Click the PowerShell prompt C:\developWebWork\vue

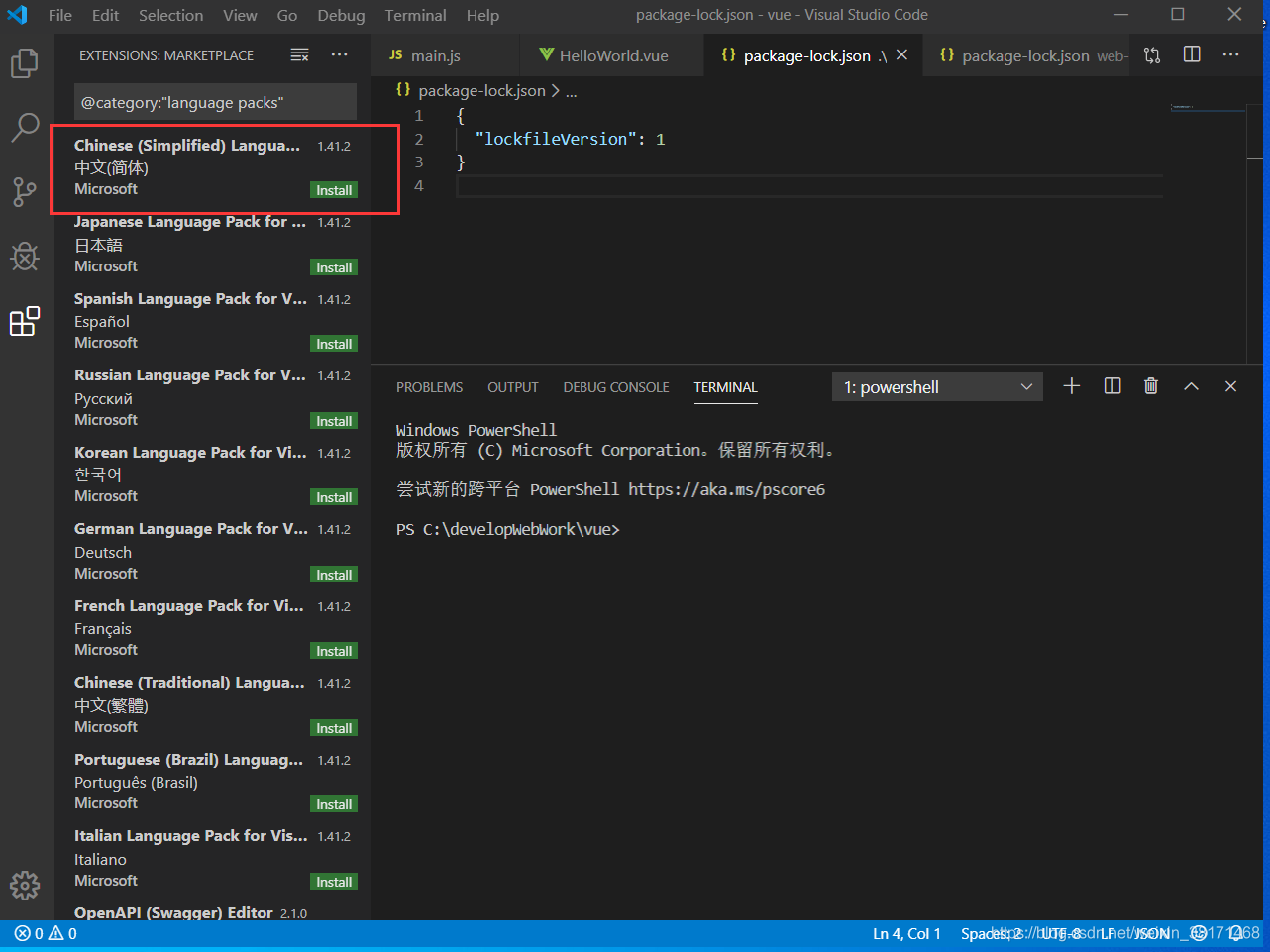coord(508,530)
